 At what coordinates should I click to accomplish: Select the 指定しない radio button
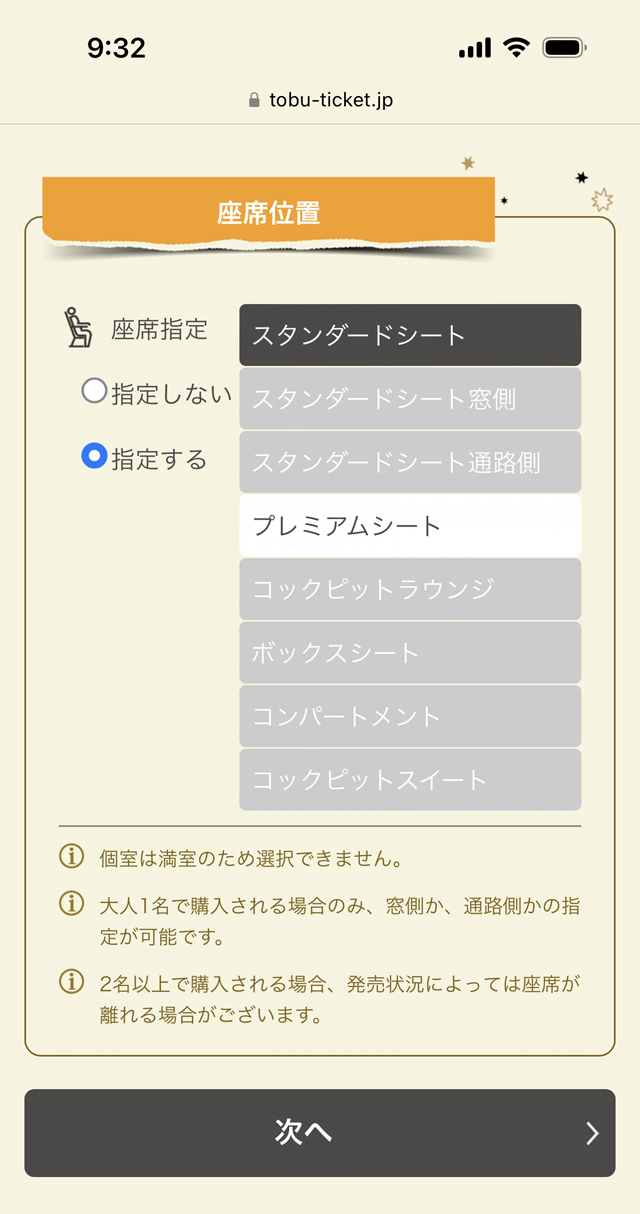94,391
